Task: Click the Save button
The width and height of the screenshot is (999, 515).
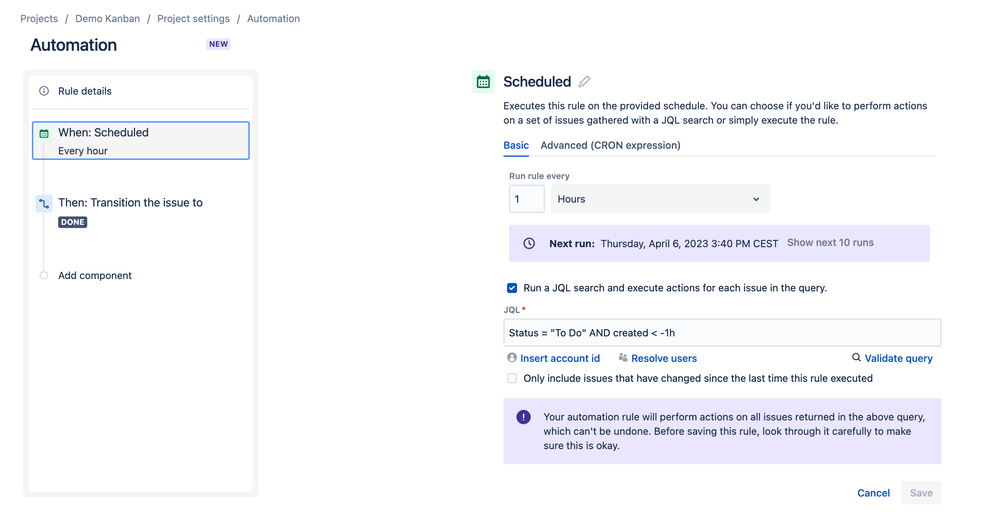Action: (x=921, y=493)
